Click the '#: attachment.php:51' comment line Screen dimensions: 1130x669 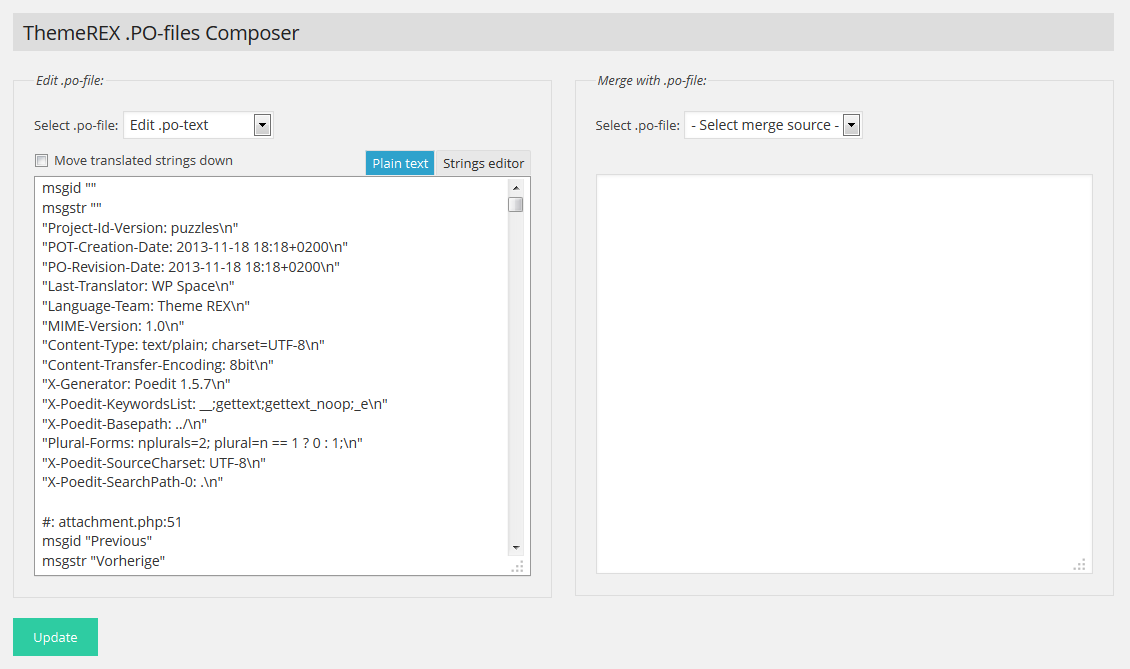112,521
